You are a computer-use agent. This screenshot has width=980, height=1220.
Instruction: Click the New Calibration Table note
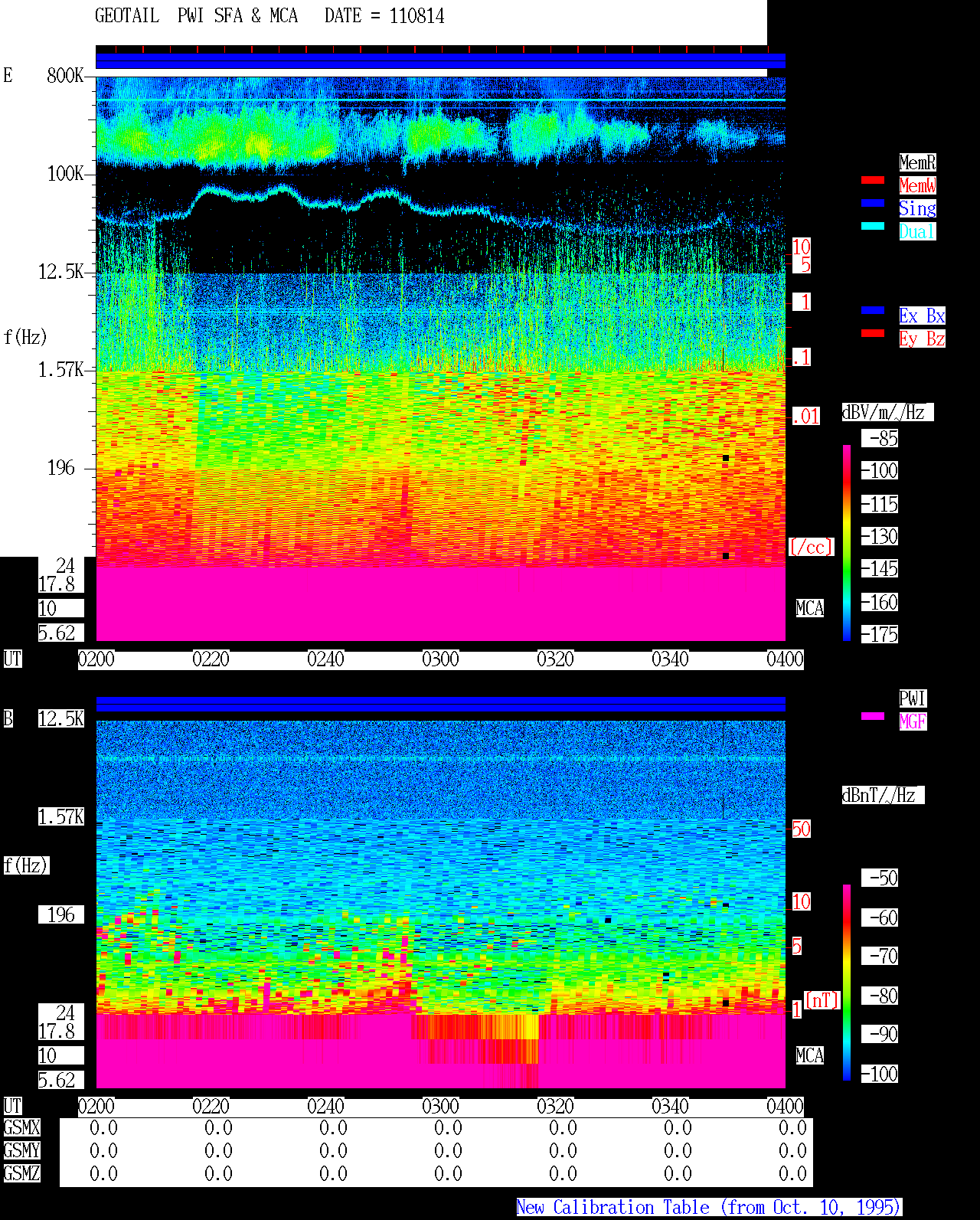[x=709, y=1208]
